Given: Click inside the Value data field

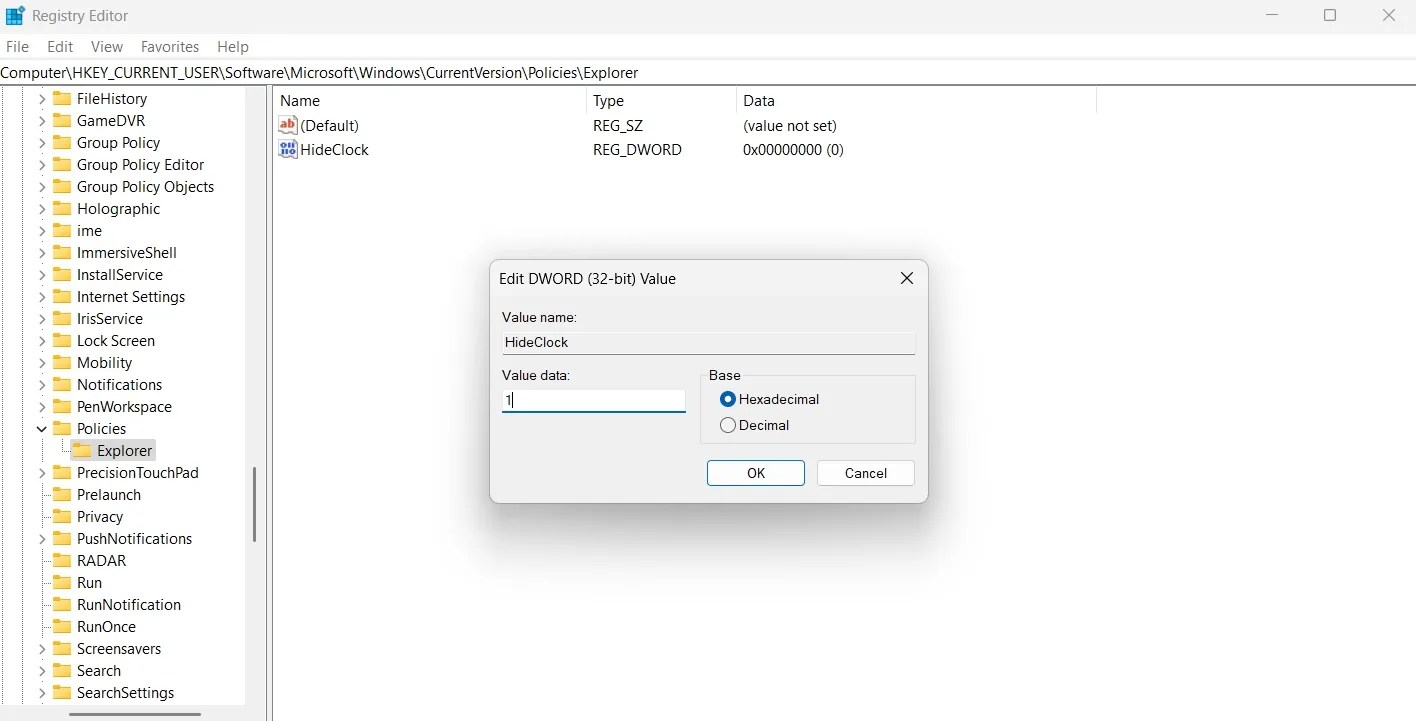Looking at the screenshot, I should pyautogui.click(x=592, y=400).
